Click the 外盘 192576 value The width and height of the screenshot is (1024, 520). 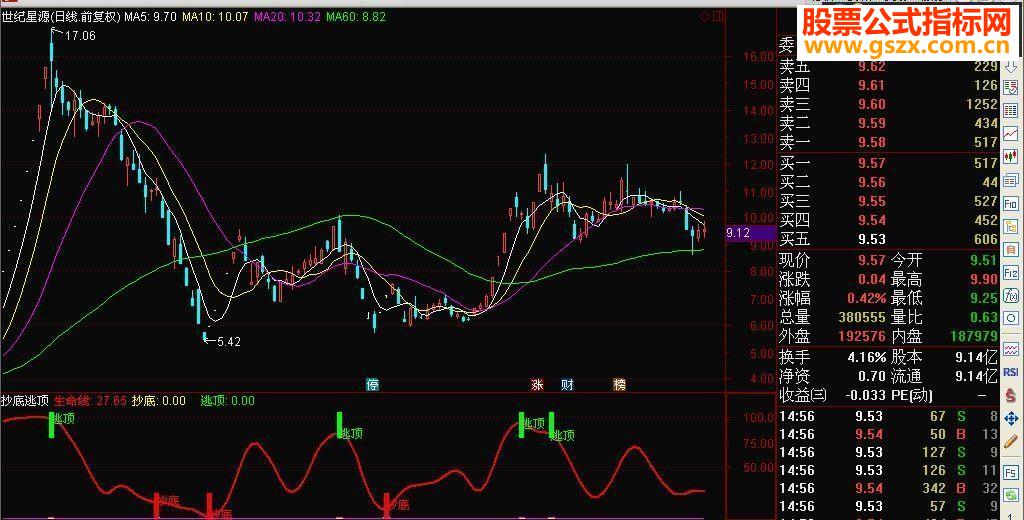coord(862,336)
